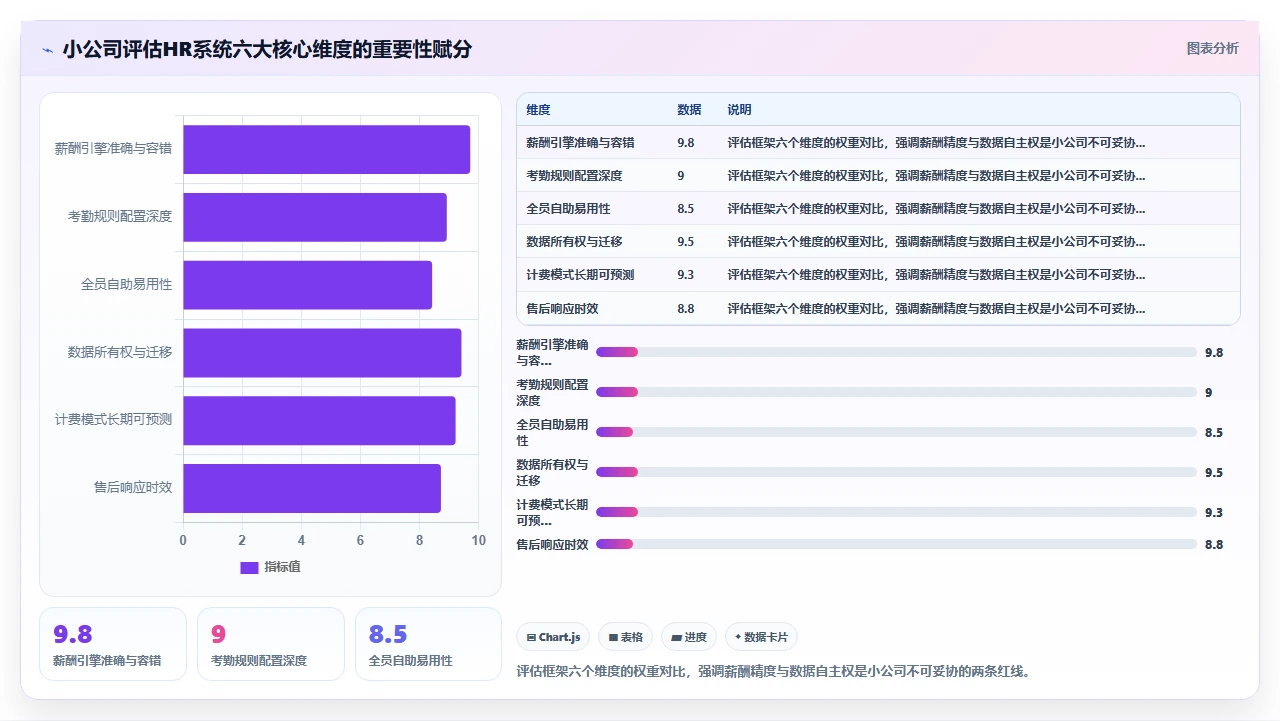The width and height of the screenshot is (1280, 721).
Task: Click progress bar for 考勤规则配置深度
Action: tap(896, 392)
